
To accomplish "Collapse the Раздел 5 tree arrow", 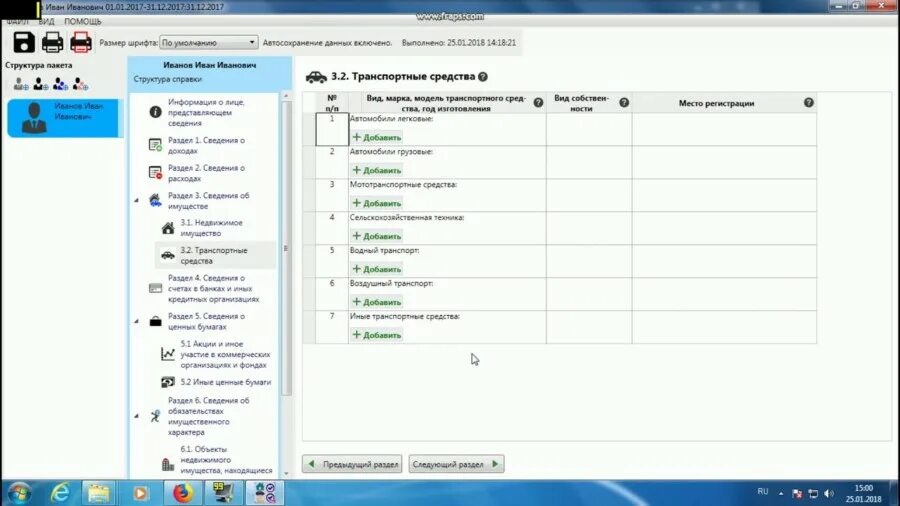I will tap(137, 321).
